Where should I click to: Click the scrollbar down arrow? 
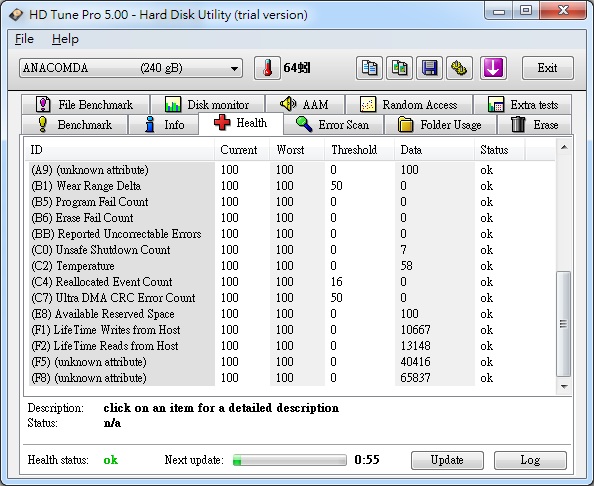[x=564, y=386]
